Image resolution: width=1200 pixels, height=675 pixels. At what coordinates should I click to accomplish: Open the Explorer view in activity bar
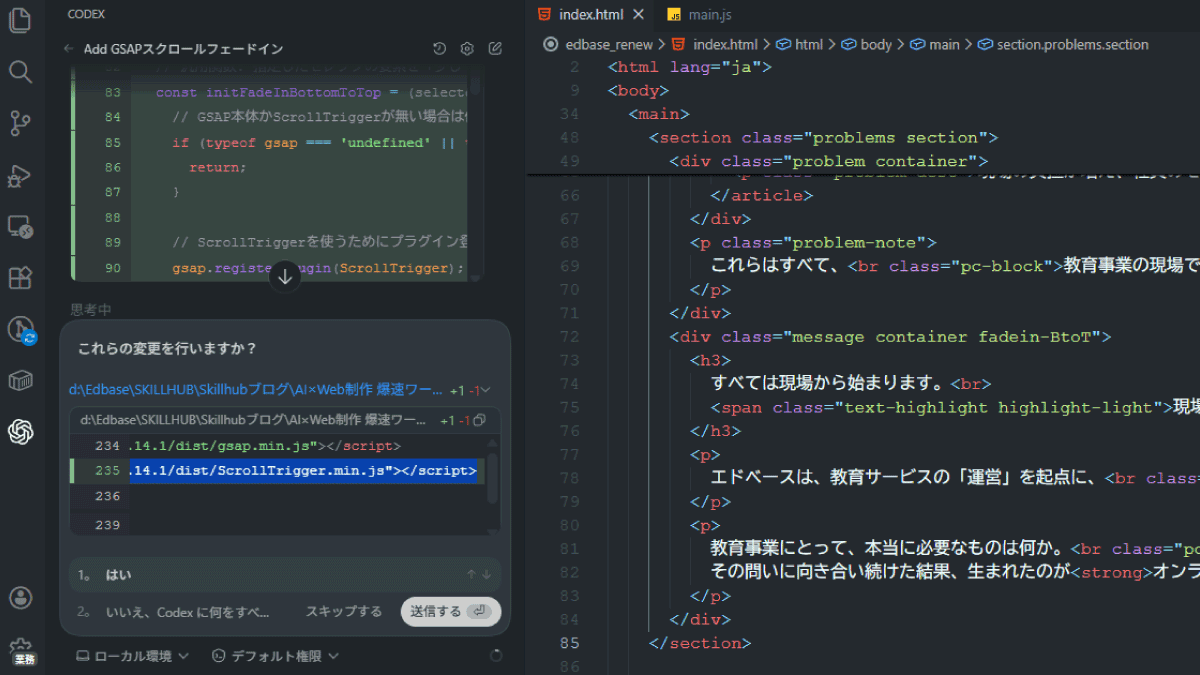pyautogui.click(x=20, y=20)
